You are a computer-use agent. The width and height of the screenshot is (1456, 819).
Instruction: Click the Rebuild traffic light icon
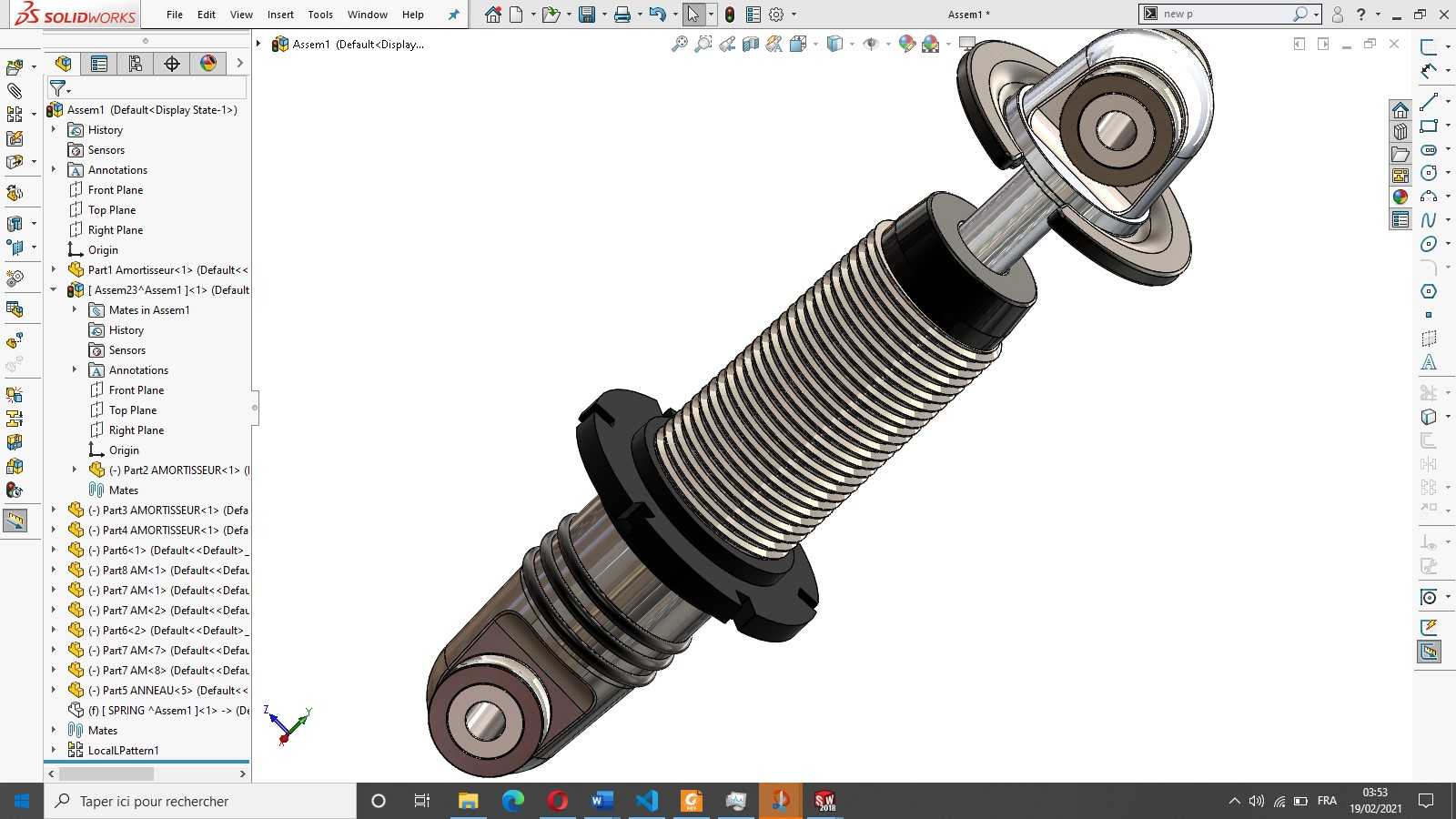[x=730, y=15]
